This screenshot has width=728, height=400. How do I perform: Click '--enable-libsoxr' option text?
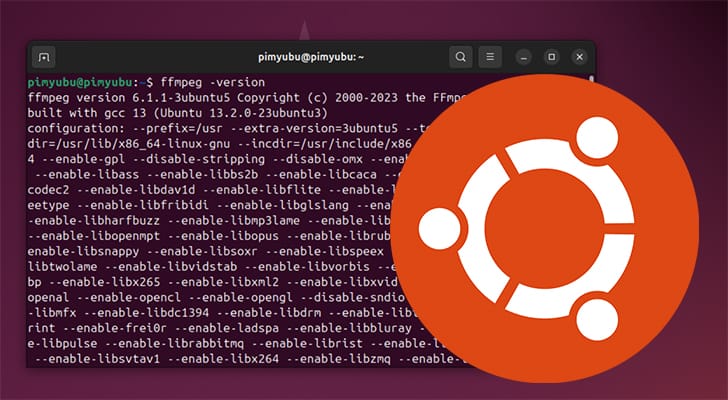pyautogui.click(x=202, y=251)
